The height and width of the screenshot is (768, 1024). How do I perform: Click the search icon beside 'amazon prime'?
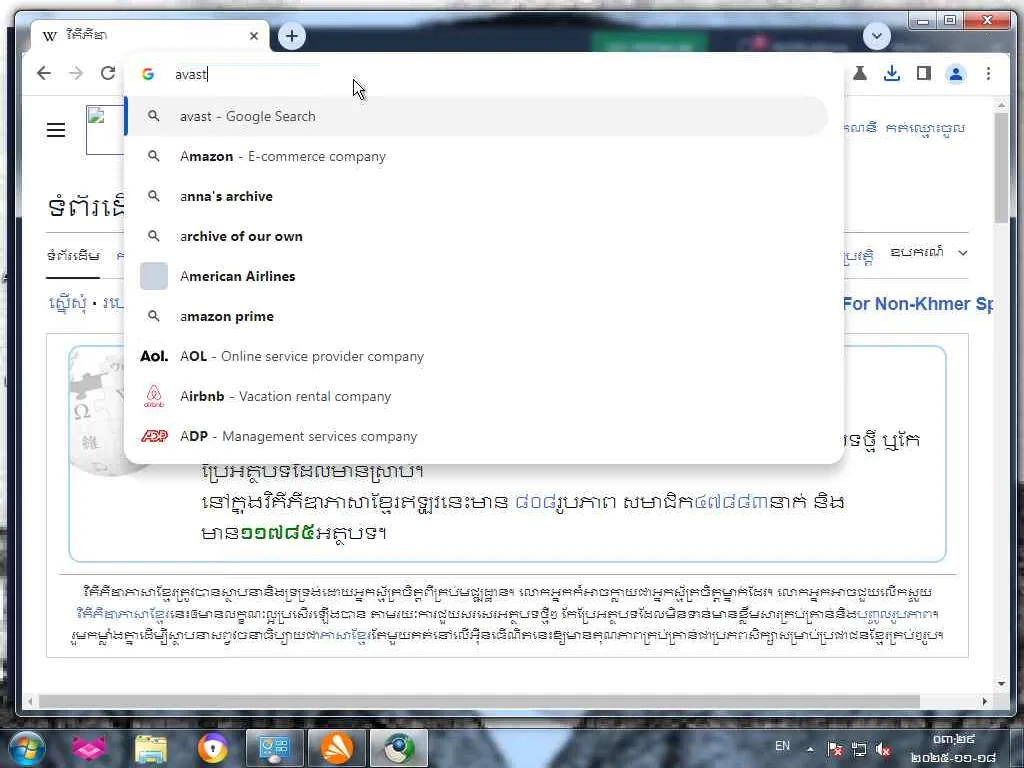153,316
